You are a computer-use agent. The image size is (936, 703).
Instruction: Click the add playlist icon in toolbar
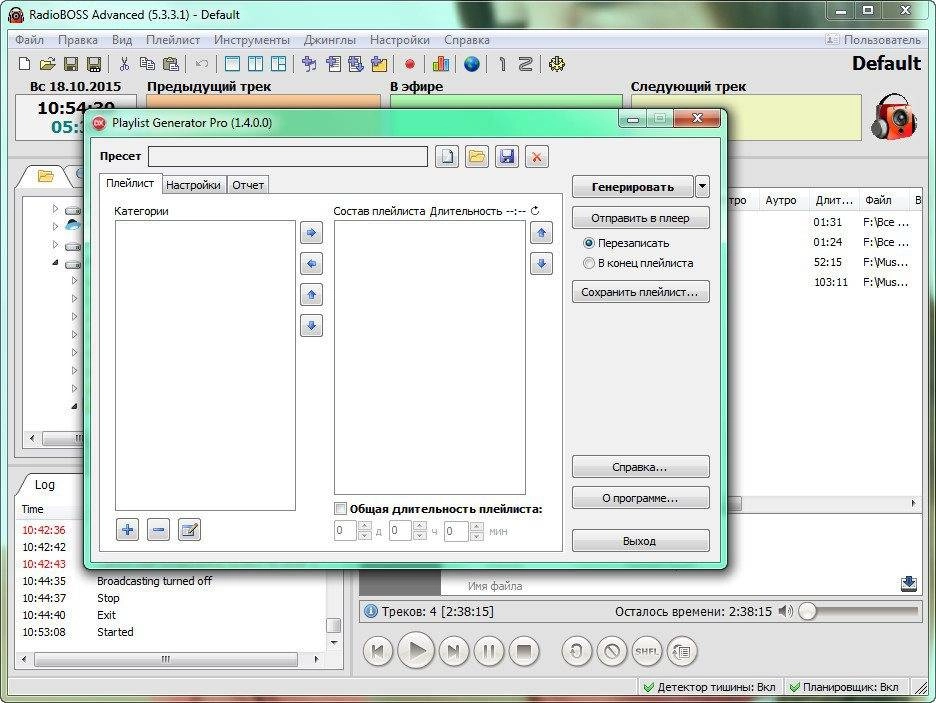tap(333, 64)
